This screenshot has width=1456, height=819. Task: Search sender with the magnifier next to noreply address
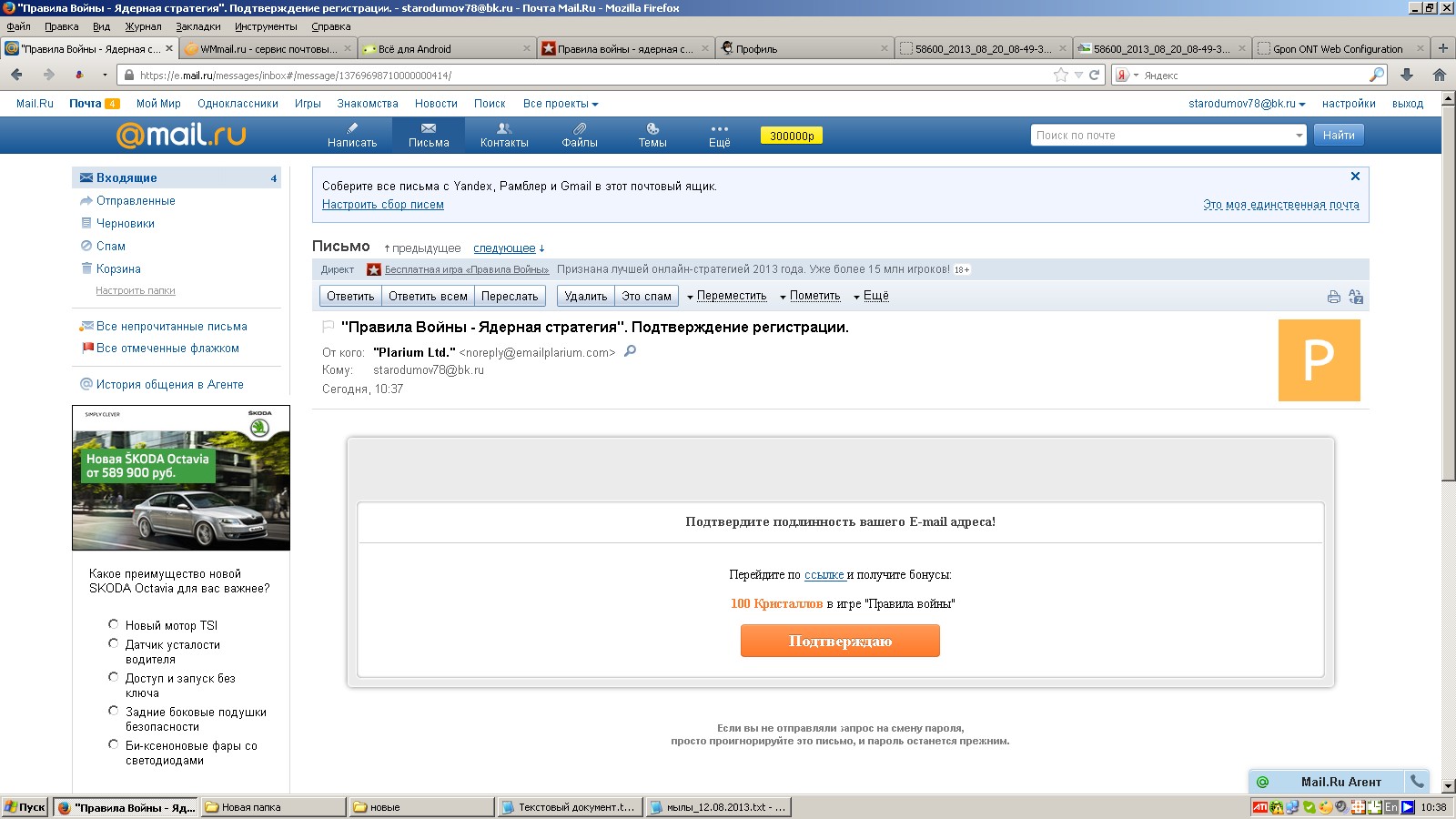pyautogui.click(x=630, y=351)
